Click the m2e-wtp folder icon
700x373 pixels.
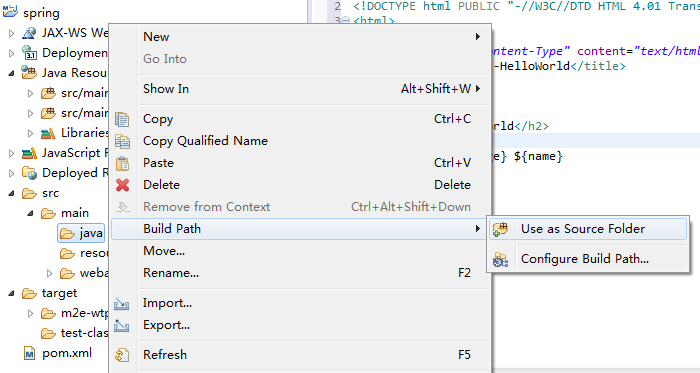coord(48,313)
